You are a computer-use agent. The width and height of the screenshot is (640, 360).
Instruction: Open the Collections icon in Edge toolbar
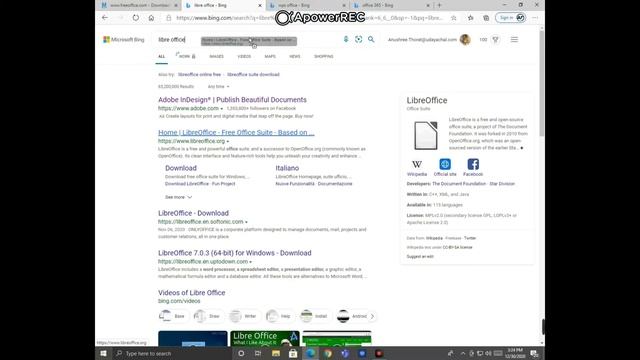point(486,18)
